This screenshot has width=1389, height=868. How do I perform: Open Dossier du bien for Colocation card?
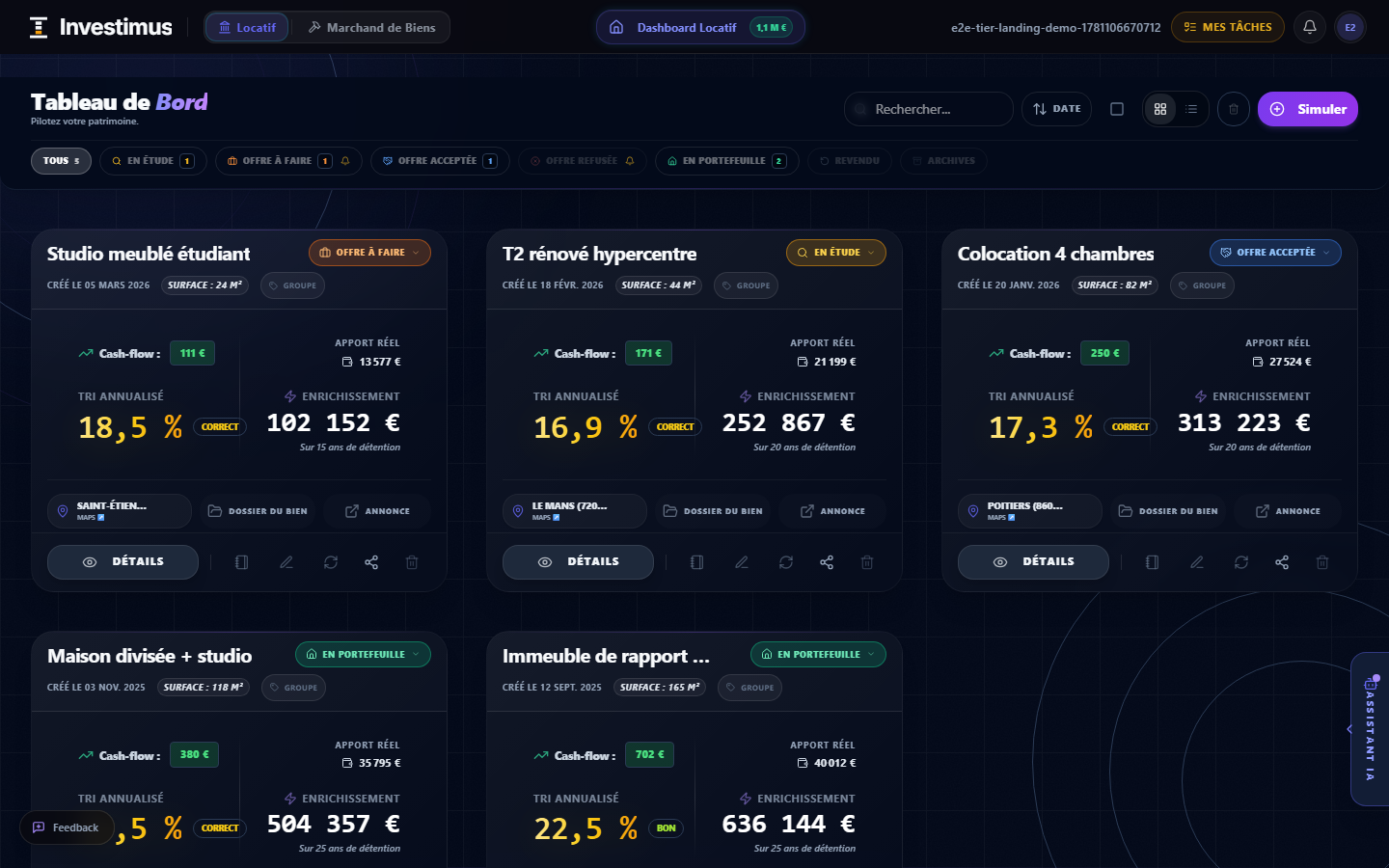point(1168,511)
